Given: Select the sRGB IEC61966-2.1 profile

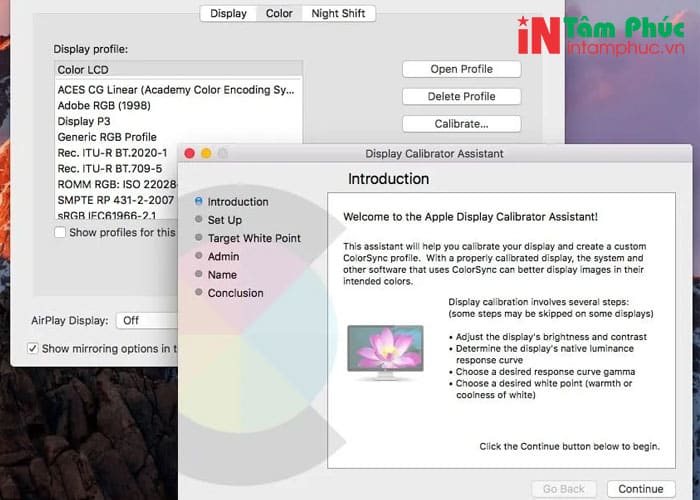Looking at the screenshot, I should point(117,214).
